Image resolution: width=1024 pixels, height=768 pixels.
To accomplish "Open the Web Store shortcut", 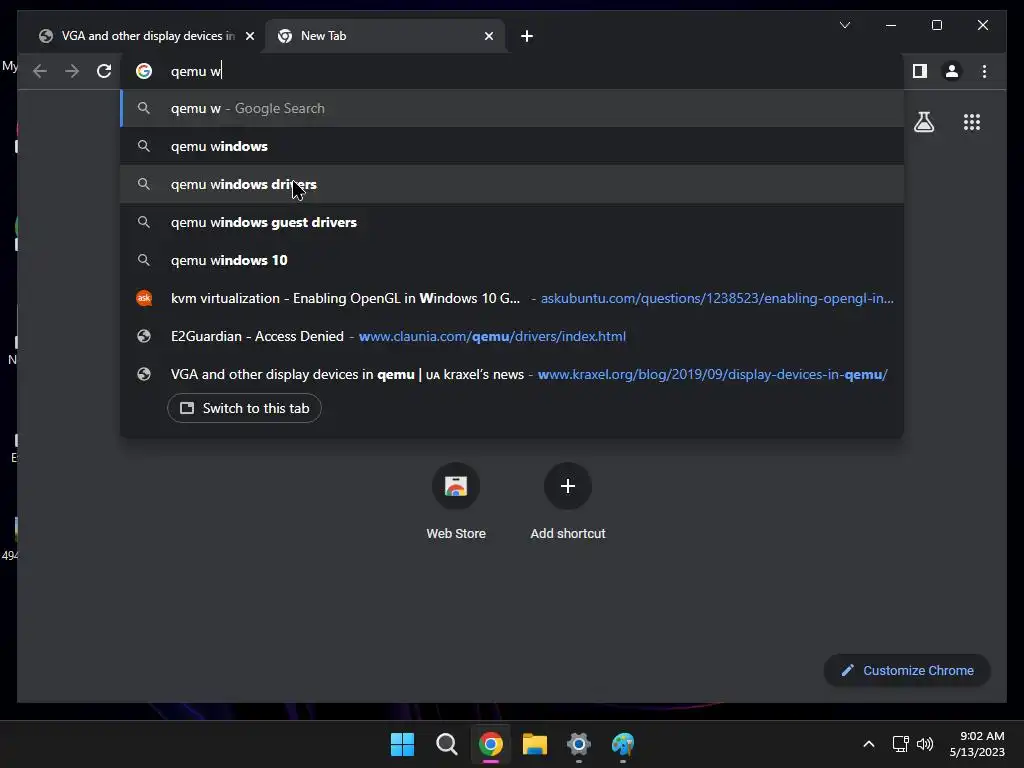I will click(x=456, y=501).
